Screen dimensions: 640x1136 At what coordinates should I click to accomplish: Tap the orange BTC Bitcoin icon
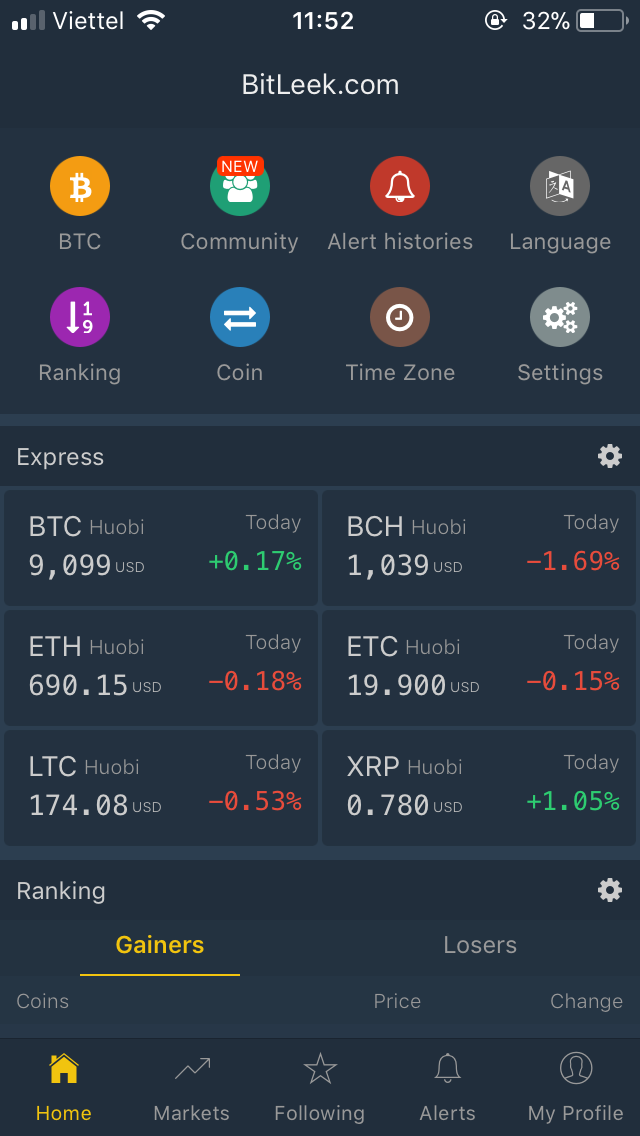point(80,187)
